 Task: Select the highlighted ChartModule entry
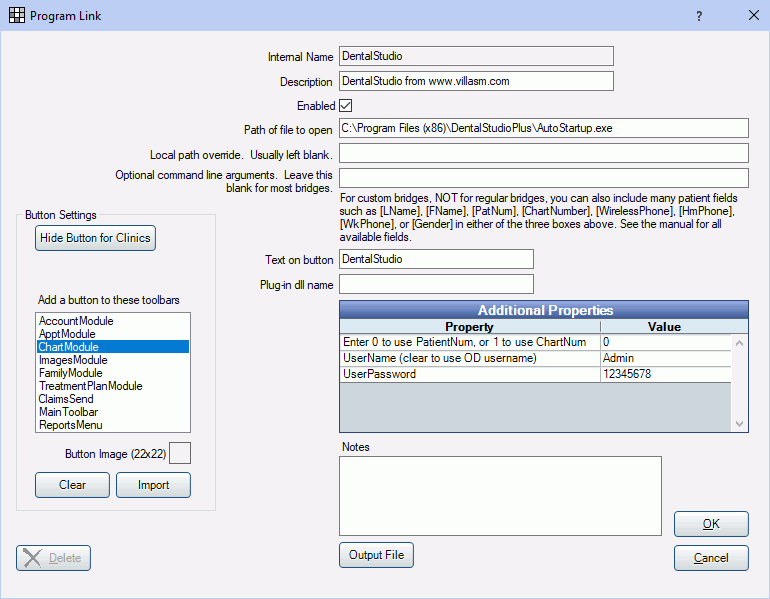pos(113,347)
